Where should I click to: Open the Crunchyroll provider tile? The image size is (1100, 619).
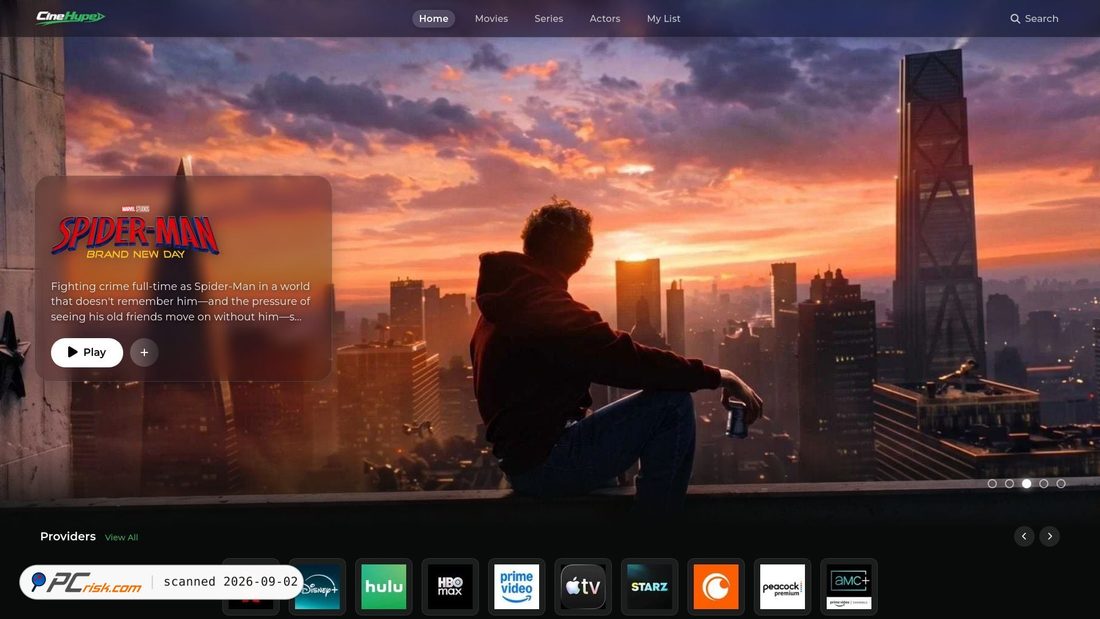pyautogui.click(x=716, y=587)
